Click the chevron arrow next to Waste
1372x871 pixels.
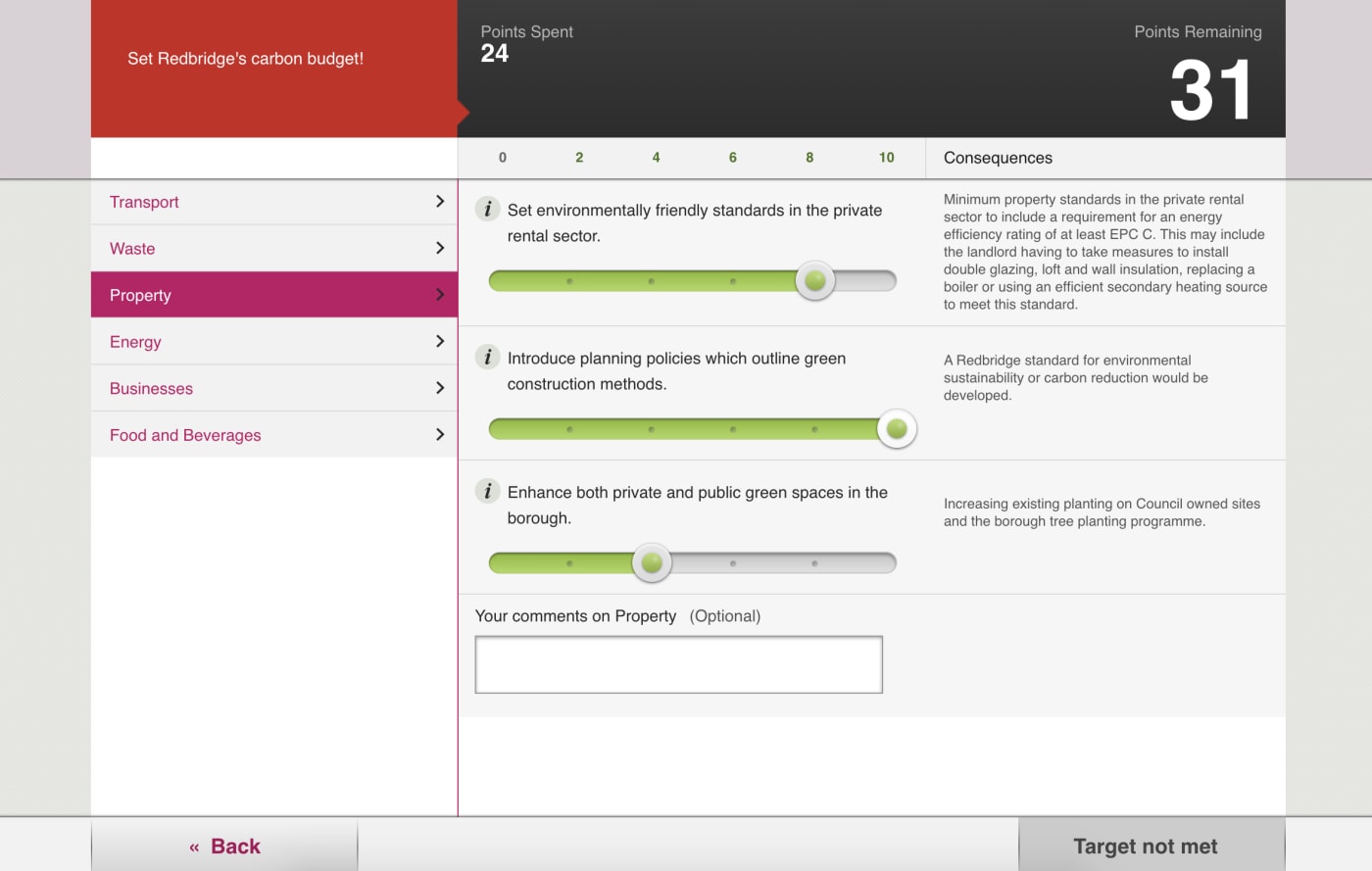coord(439,248)
